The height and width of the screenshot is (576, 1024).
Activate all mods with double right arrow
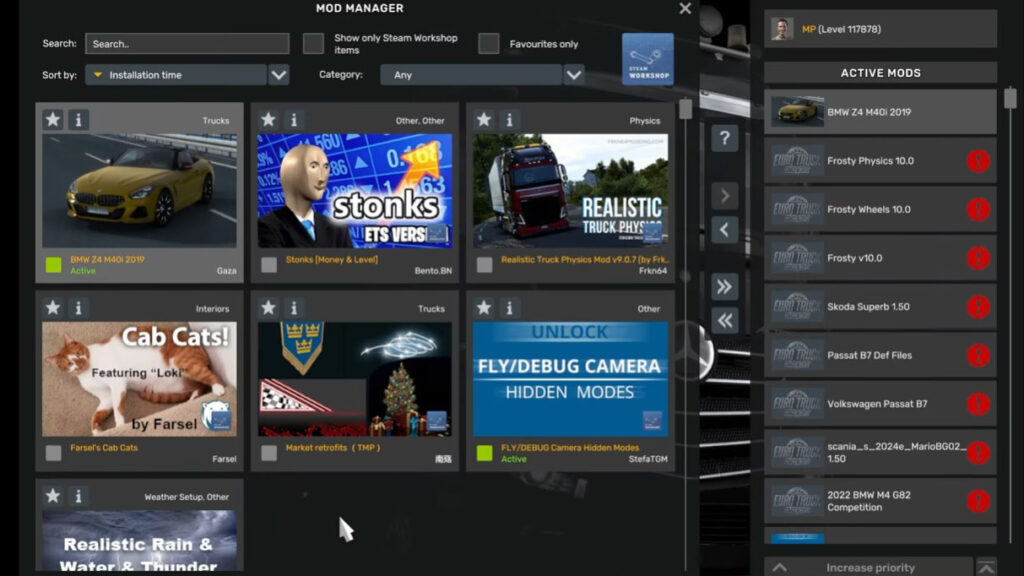725,286
